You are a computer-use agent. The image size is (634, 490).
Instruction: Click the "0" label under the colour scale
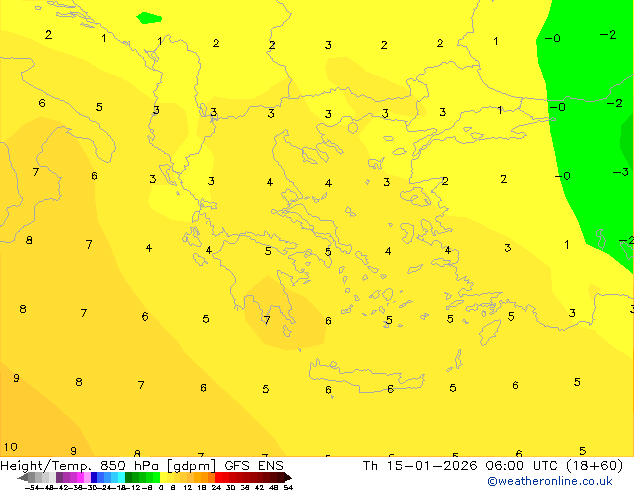click(x=161, y=487)
